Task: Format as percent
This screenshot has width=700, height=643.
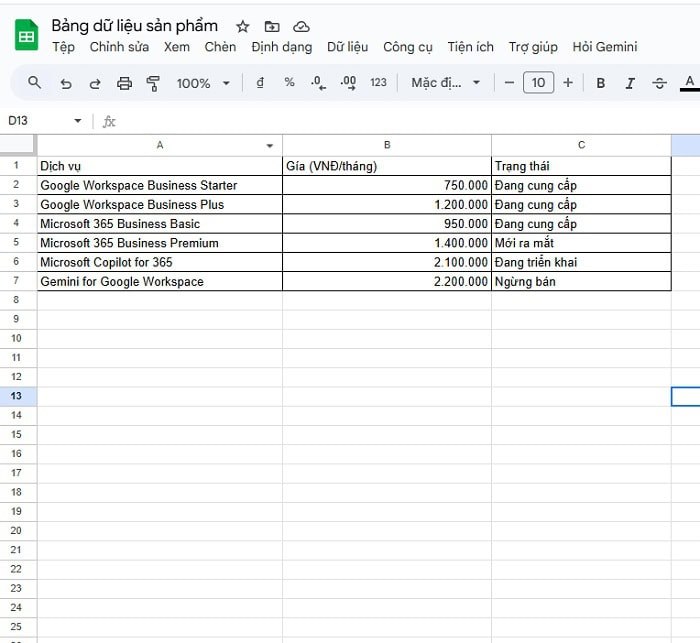Action: pyautogui.click(x=289, y=82)
